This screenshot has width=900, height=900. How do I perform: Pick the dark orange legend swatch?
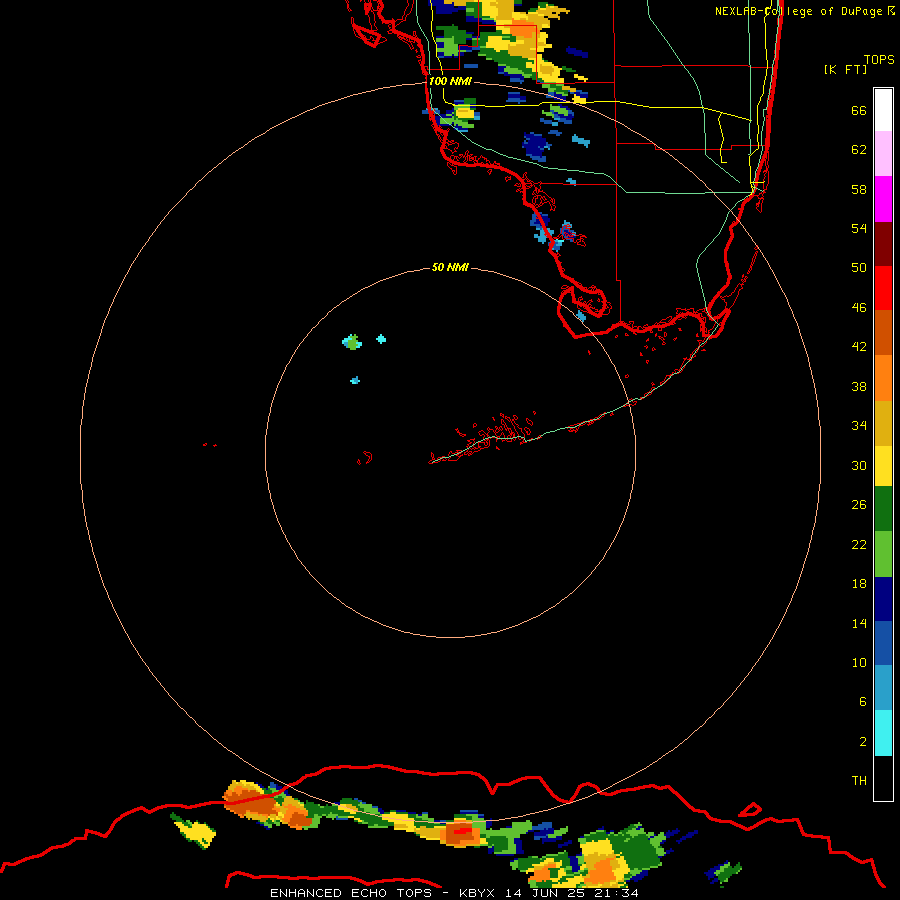click(x=883, y=332)
